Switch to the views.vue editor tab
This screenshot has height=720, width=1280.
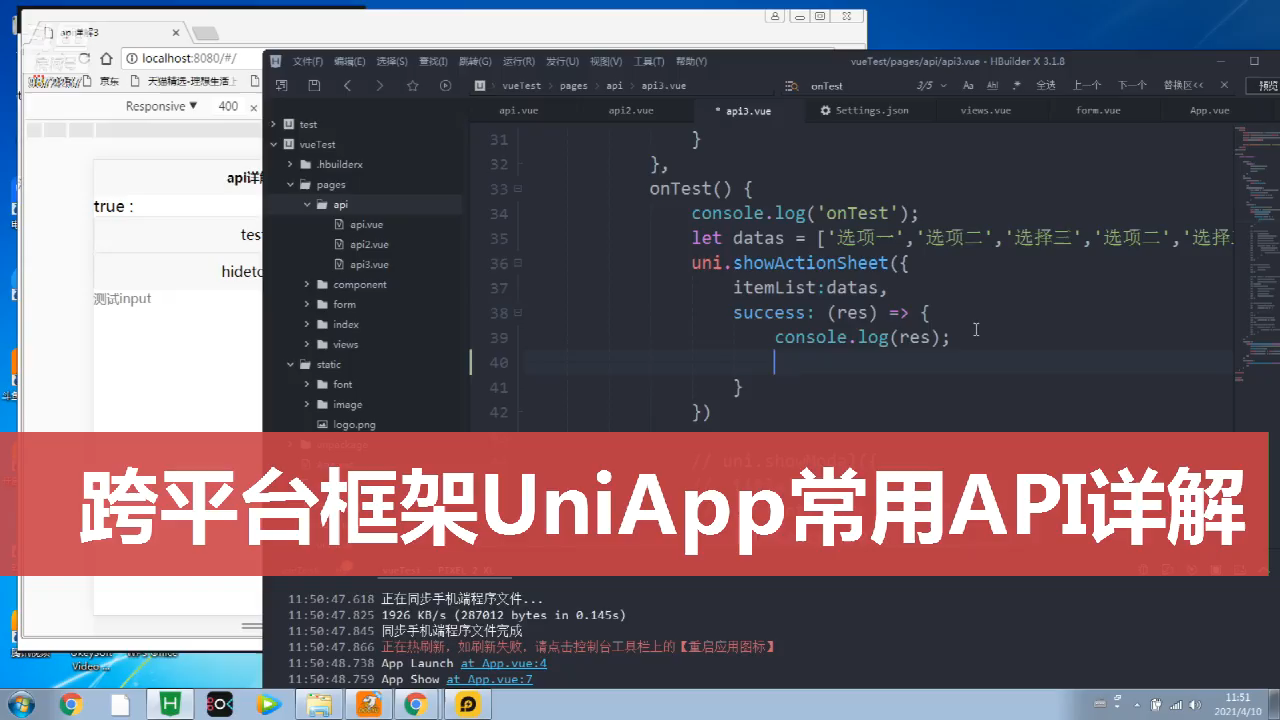click(x=986, y=111)
